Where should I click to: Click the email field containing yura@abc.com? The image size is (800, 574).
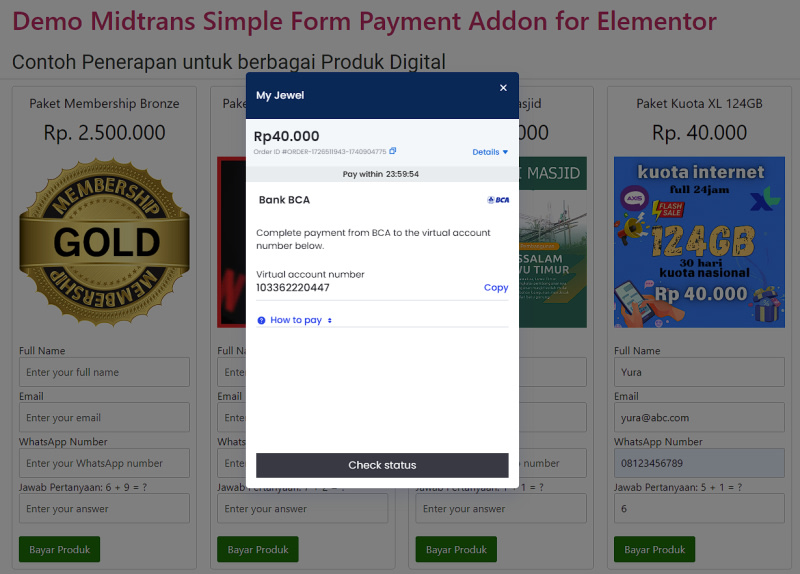tap(699, 418)
